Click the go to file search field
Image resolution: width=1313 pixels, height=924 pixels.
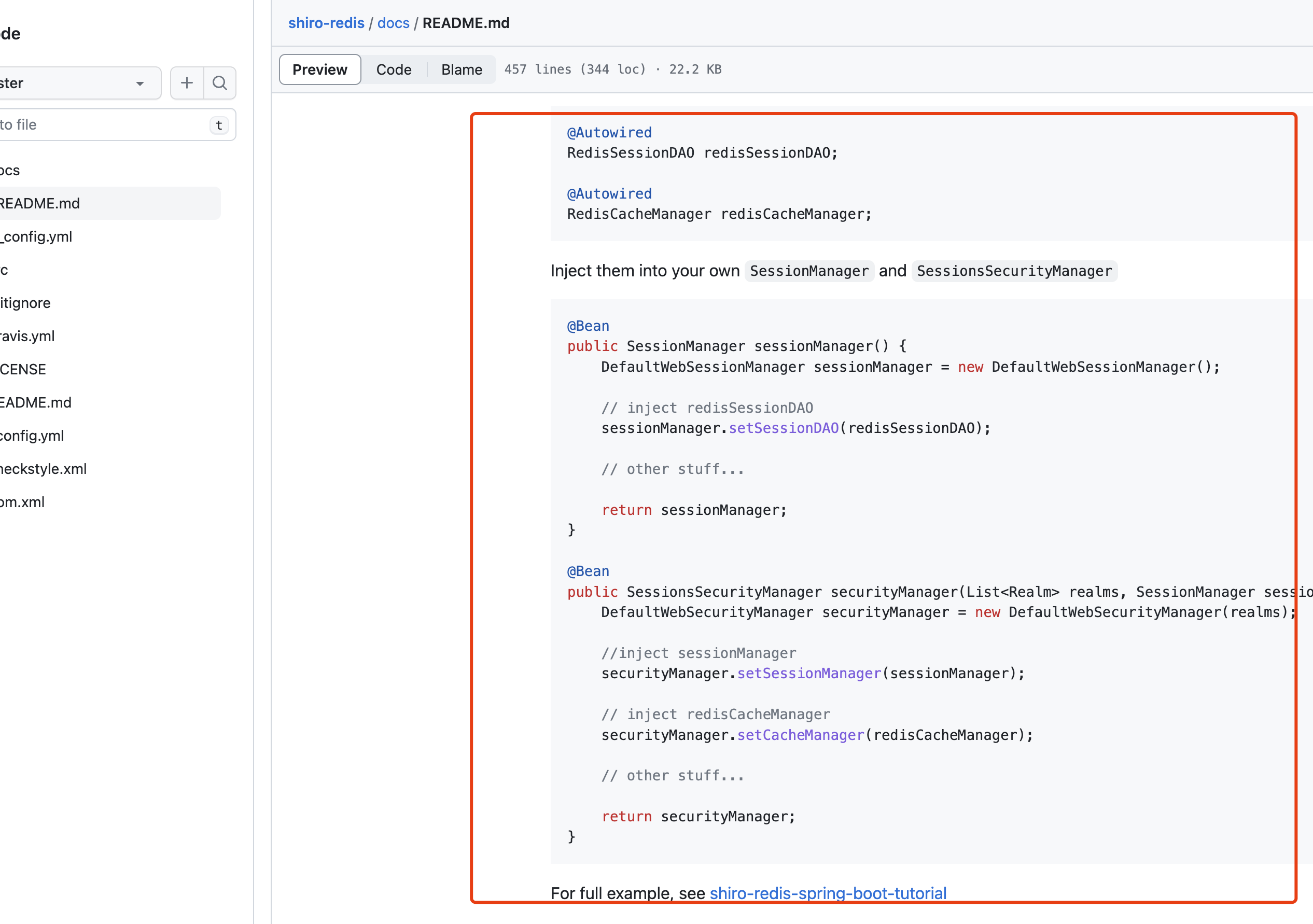pos(103,124)
